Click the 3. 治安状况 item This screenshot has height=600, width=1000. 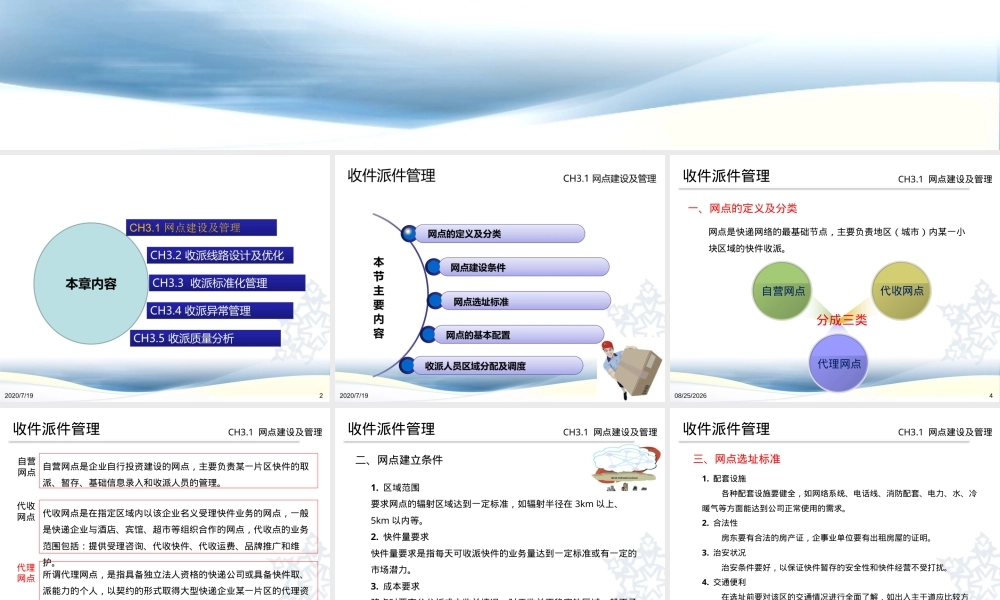724,553
